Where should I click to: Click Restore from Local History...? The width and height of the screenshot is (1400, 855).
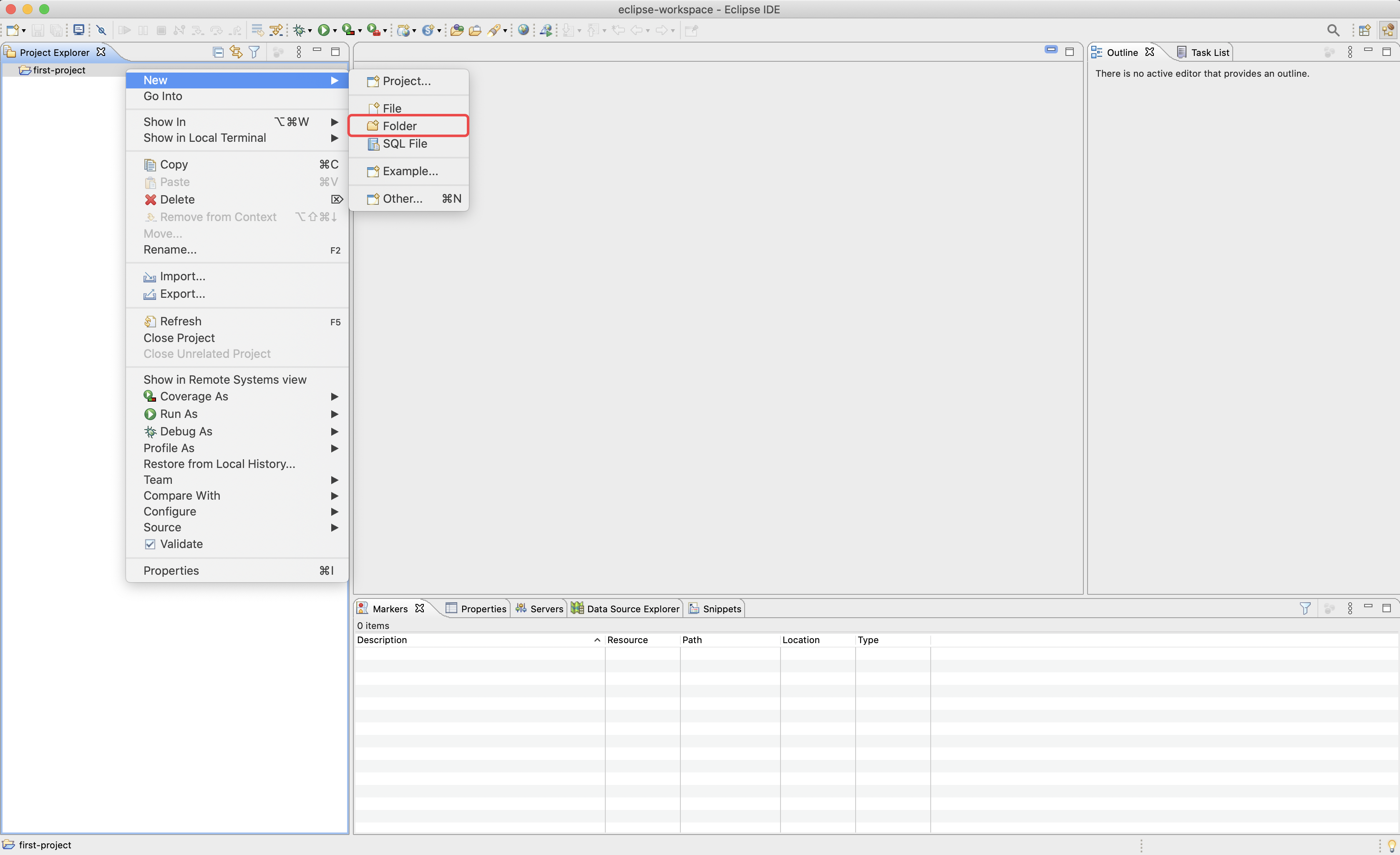coord(237,463)
